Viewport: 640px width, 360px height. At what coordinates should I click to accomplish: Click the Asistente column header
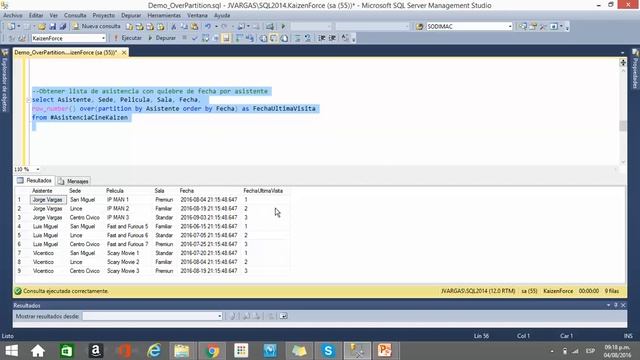tap(42, 191)
